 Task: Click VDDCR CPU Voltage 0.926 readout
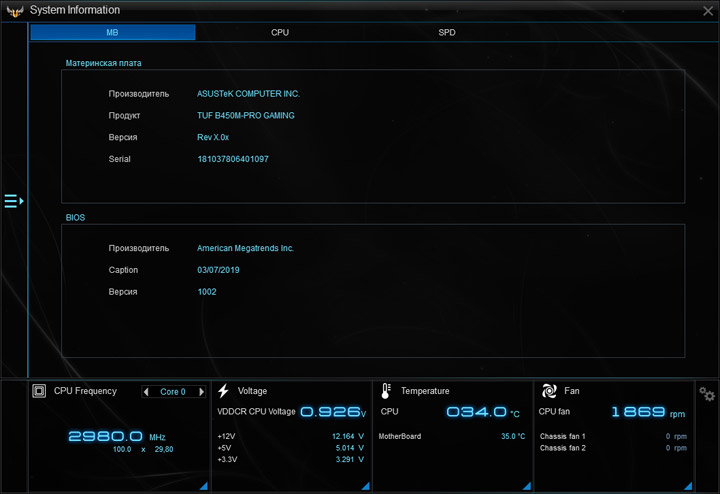click(x=333, y=412)
